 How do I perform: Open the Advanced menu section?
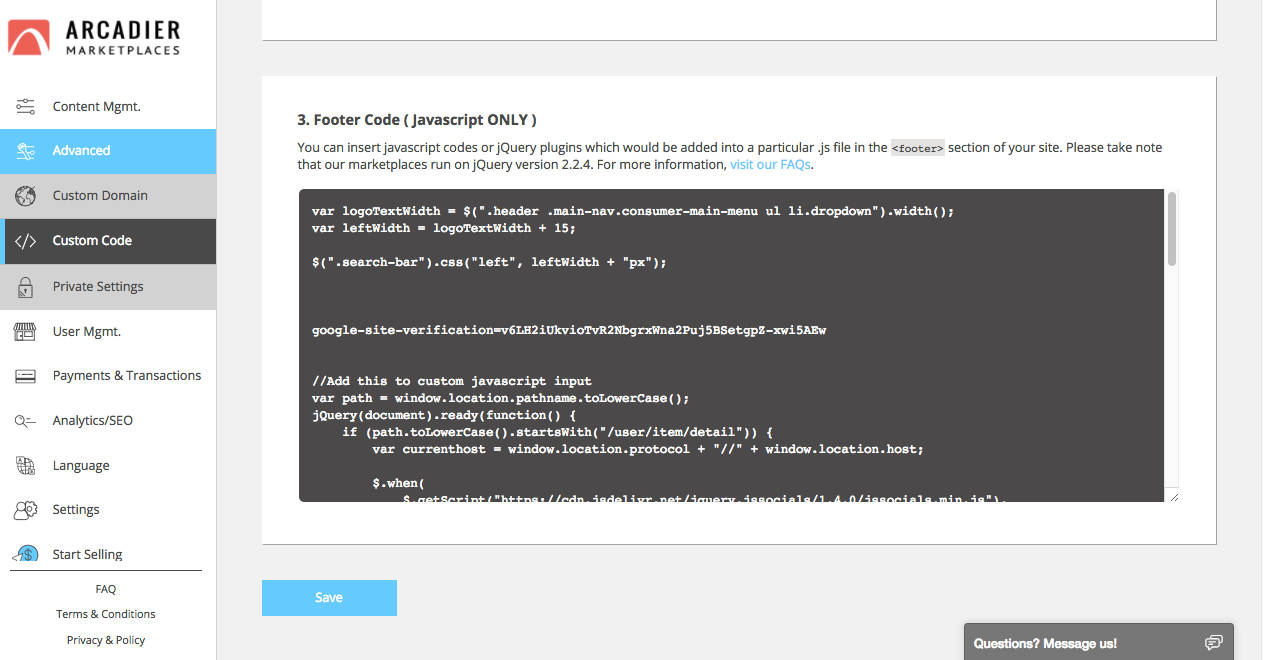[81, 151]
